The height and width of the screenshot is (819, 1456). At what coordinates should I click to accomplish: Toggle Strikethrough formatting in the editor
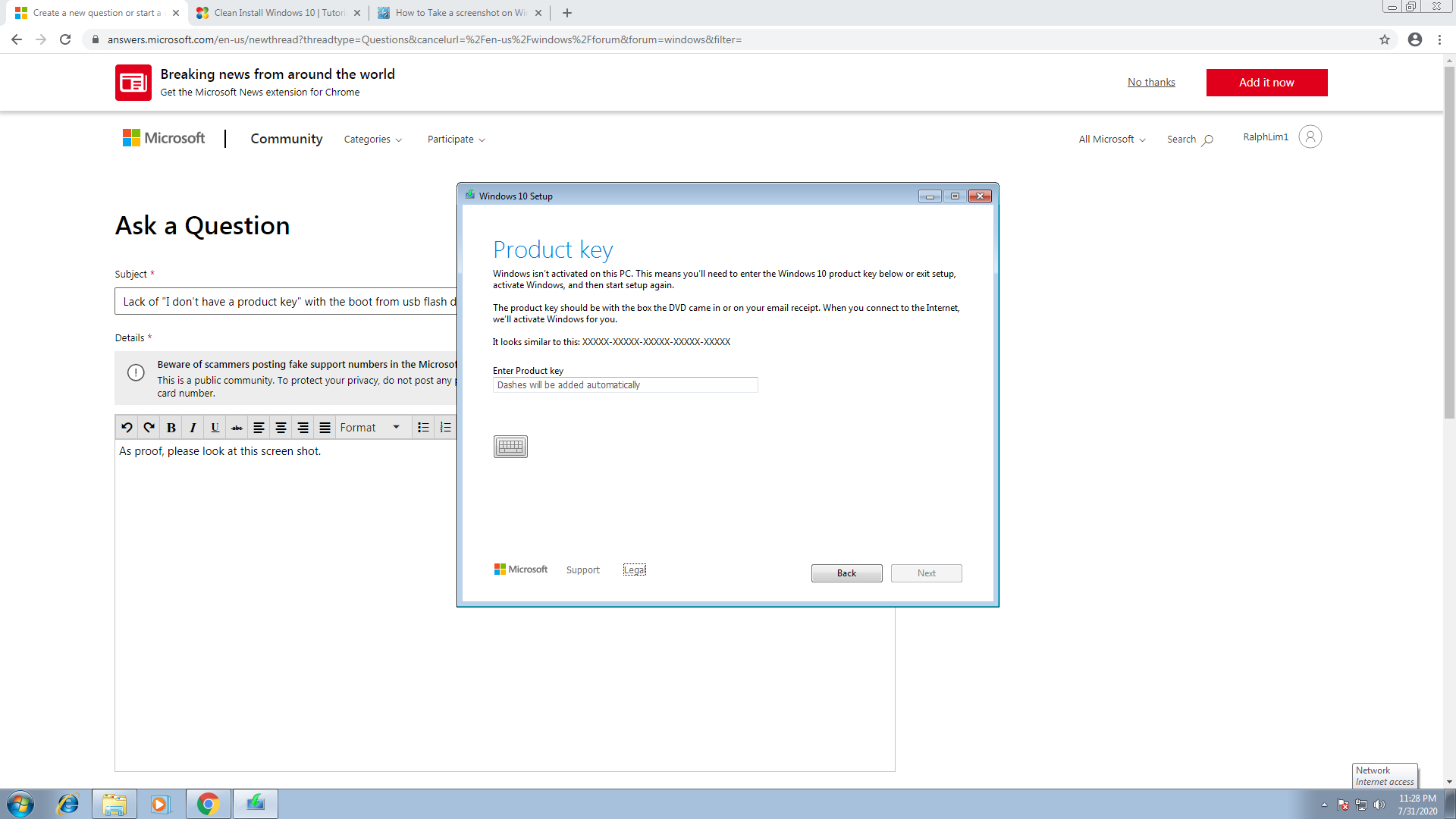click(237, 428)
